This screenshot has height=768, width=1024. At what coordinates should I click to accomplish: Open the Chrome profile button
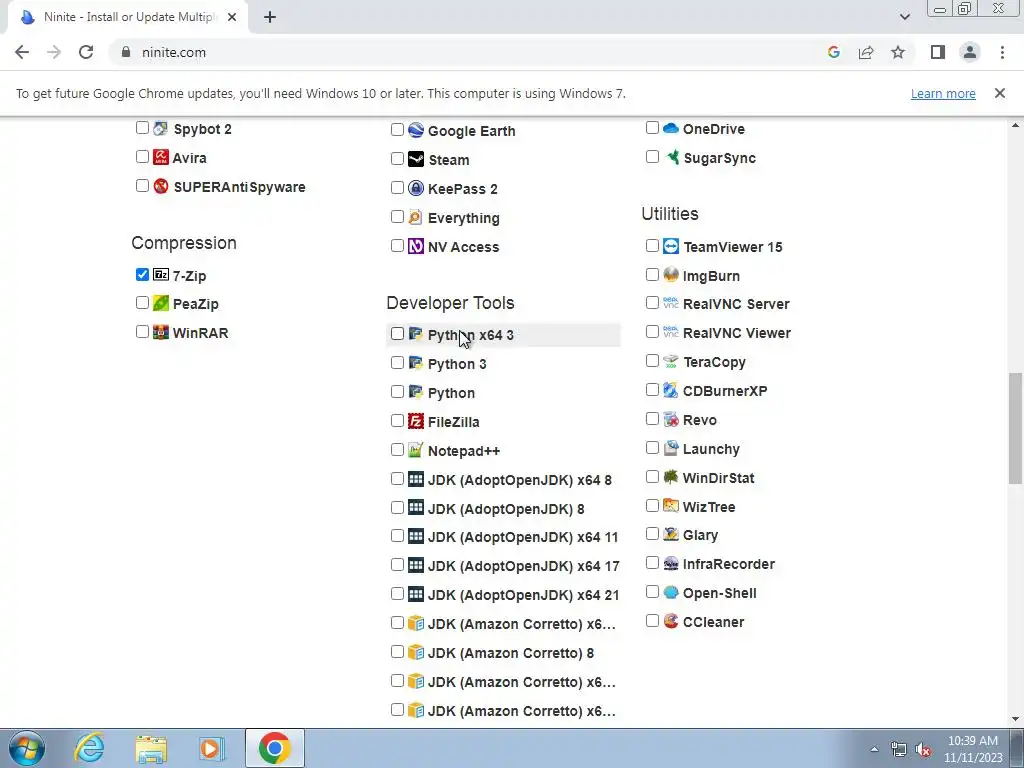point(970,52)
